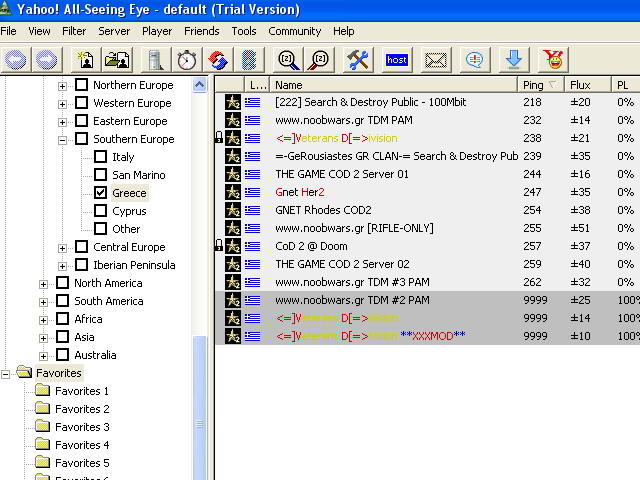
Task: Open the Player menu
Action: tap(157, 31)
